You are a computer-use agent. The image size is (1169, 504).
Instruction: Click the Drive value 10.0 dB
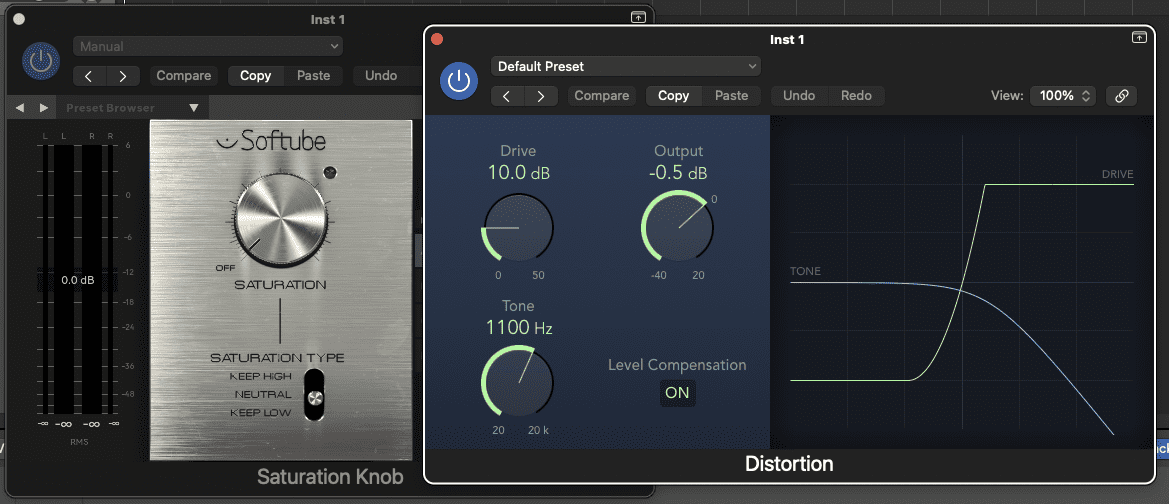pyautogui.click(x=518, y=173)
